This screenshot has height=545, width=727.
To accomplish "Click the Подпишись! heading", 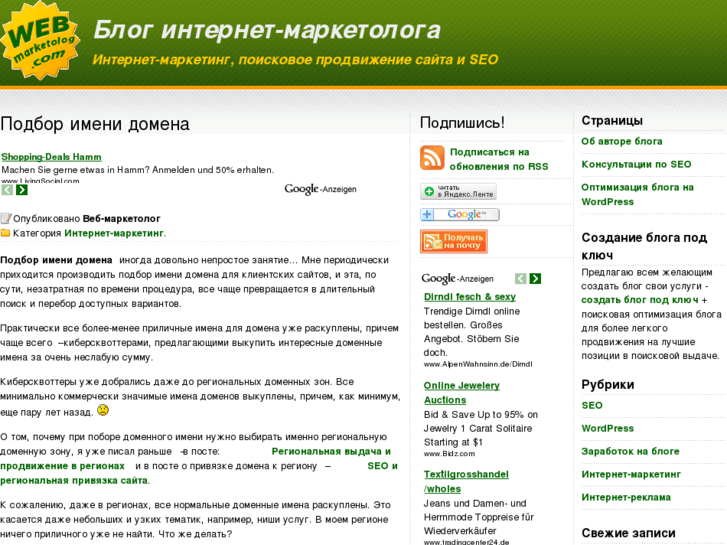I will [462, 123].
